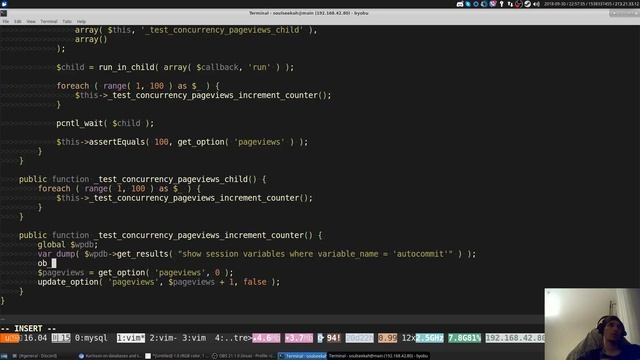Screen dimensions: 640x360
Task: Click the date and time clock
Action: coord(591,4)
